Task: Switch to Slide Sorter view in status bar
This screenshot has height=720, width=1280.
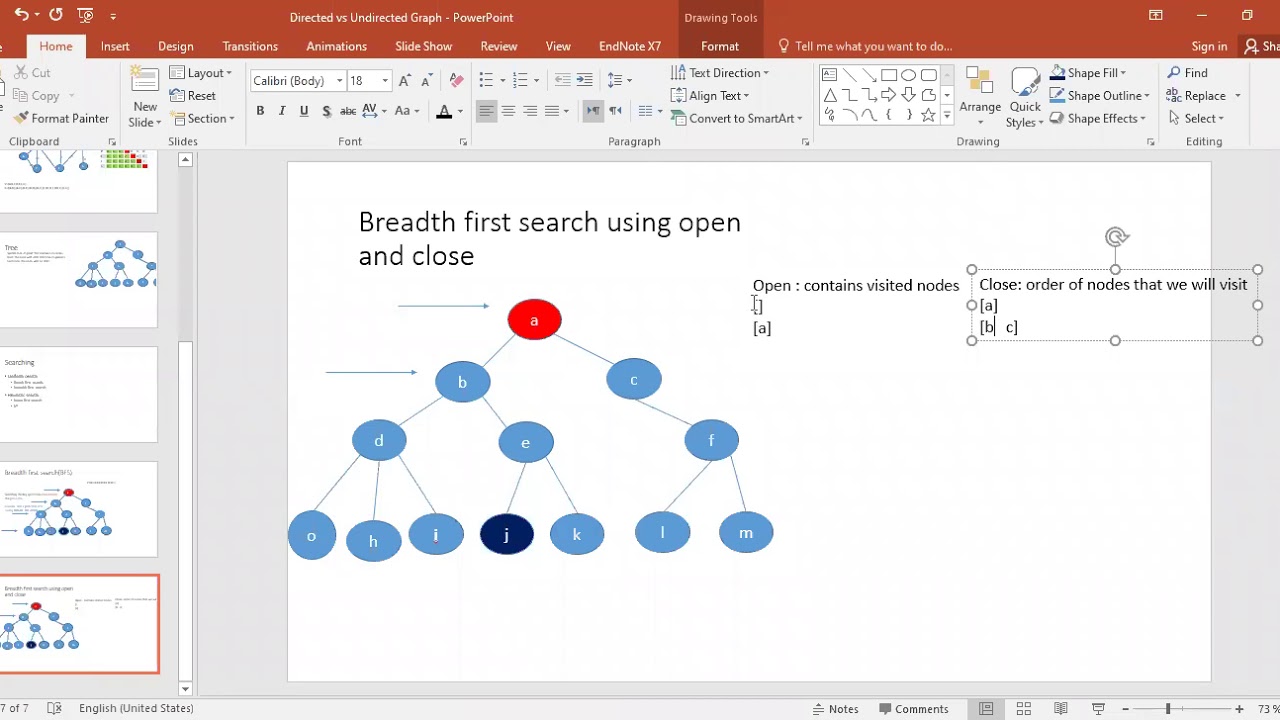Action: tap(1023, 709)
